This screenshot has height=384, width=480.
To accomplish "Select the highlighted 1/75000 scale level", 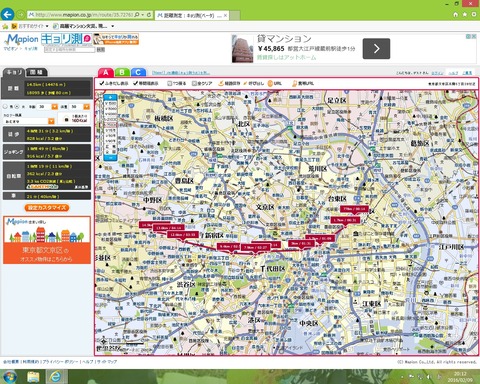I will coord(110,125).
